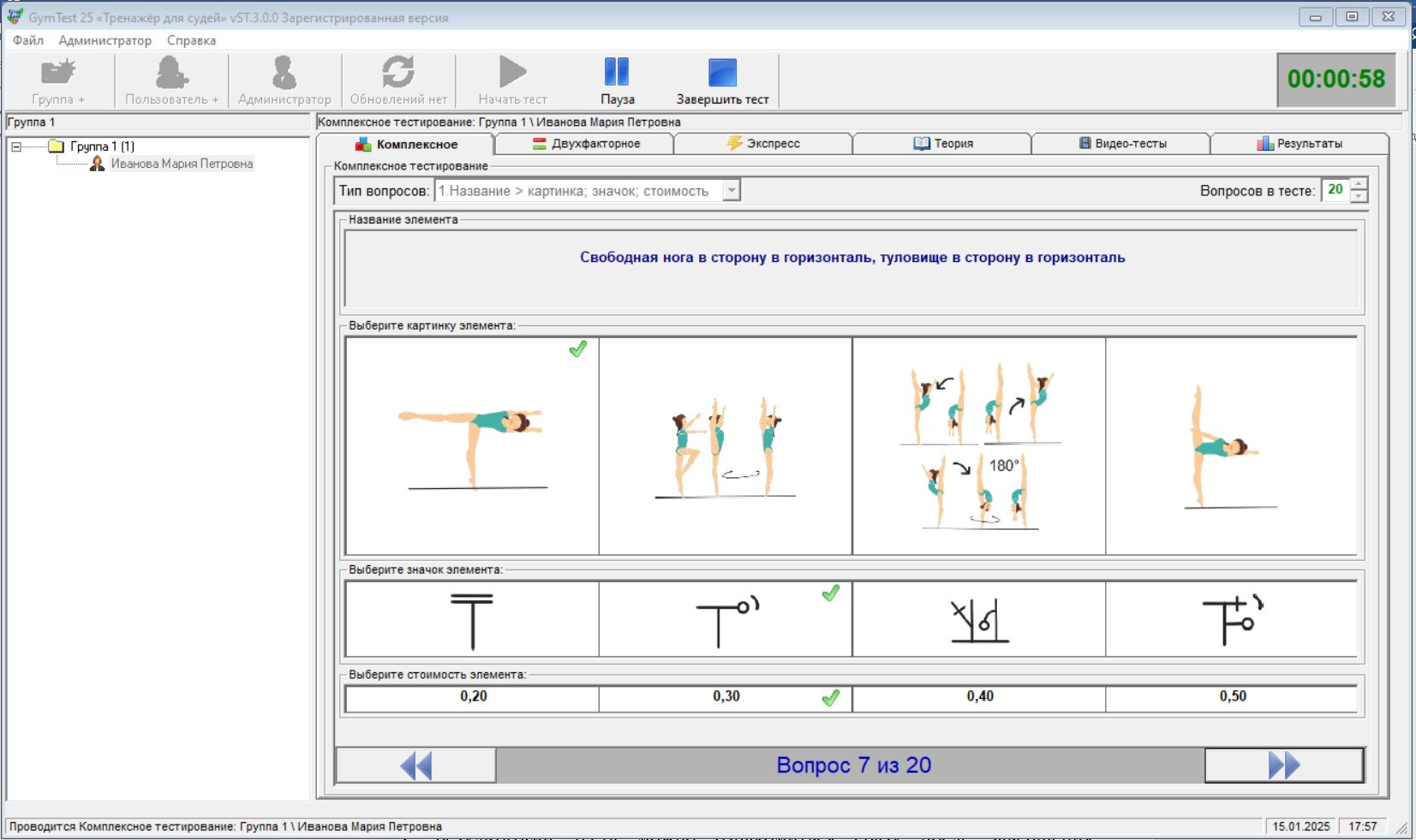
Task: Increase the Вопросов в тесте count
Action: pyautogui.click(x=1359, y=184)
